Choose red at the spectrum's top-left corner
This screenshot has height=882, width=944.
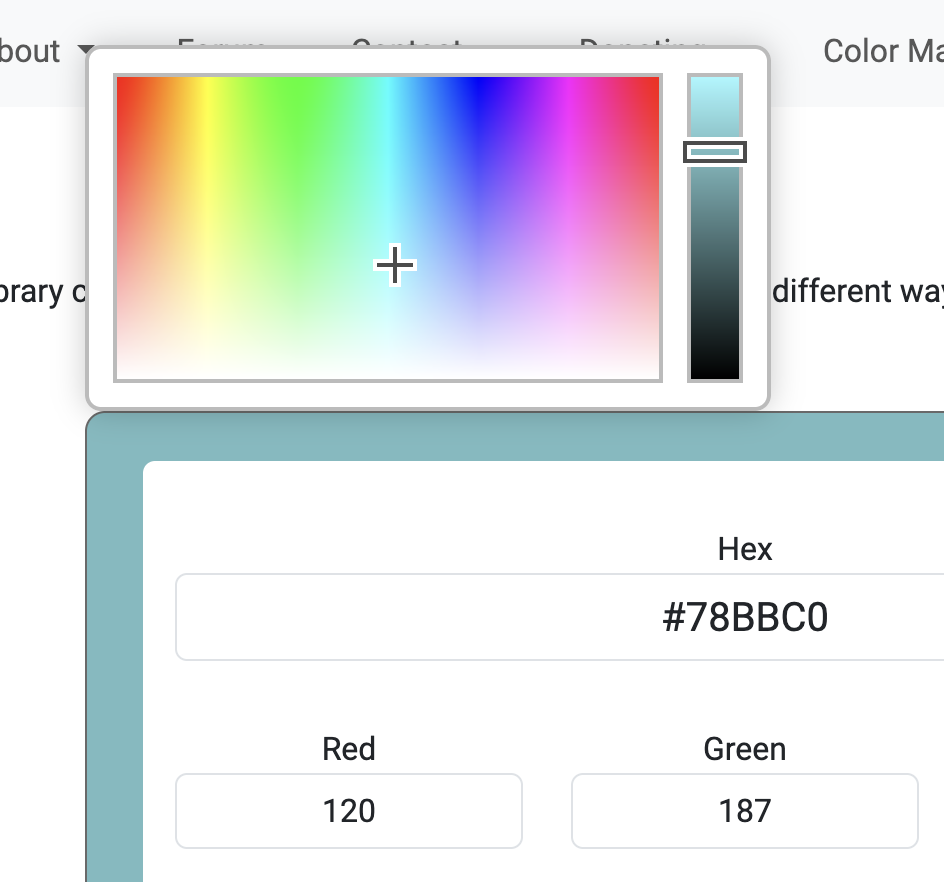(122, 82)
